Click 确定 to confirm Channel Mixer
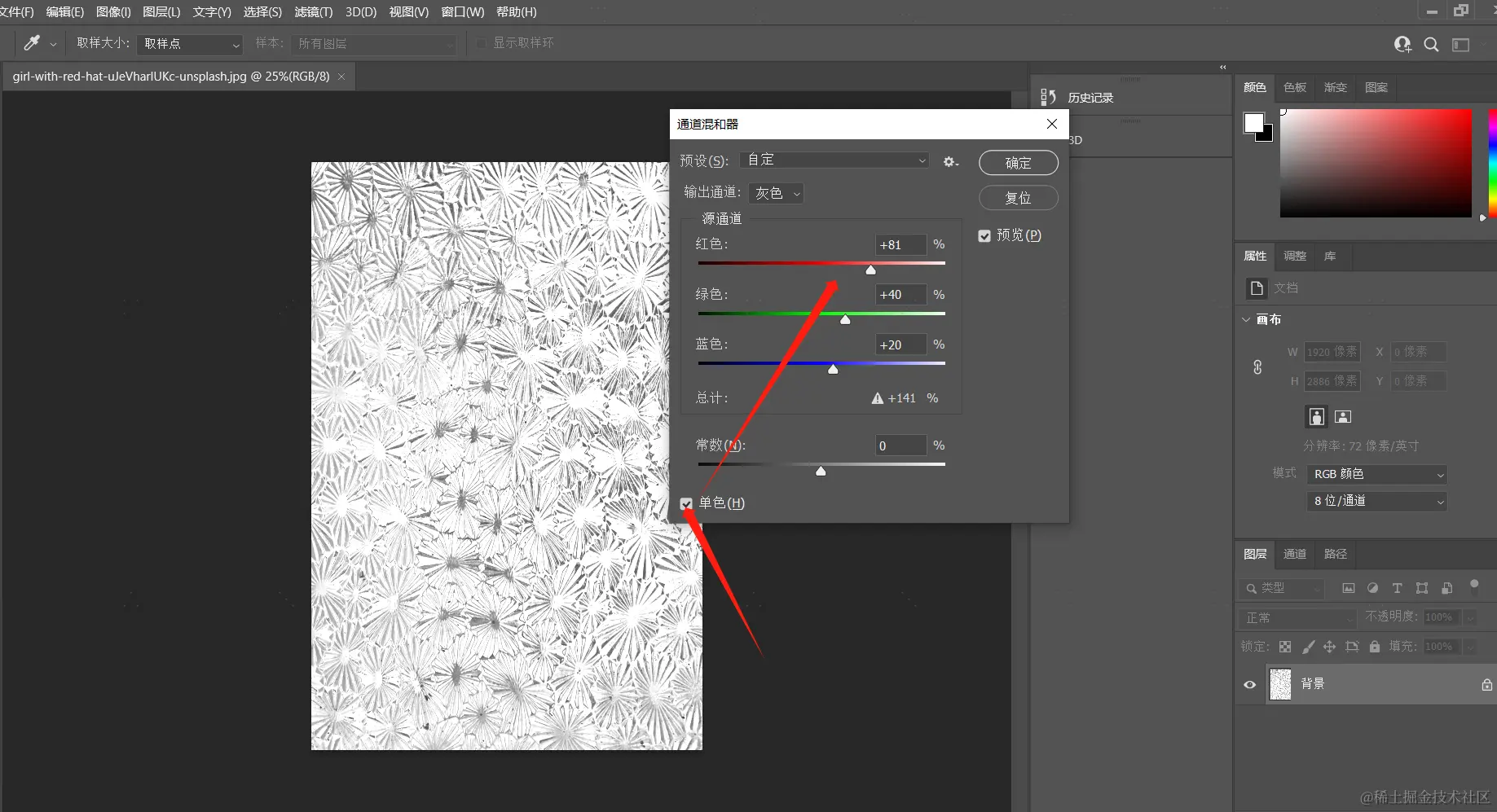This screenshot has height=812, width=1497. click(x=1019, y=163)
